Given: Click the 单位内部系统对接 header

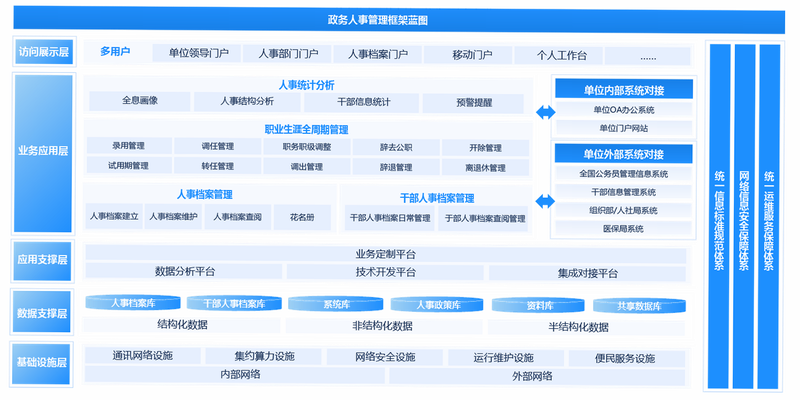Looking at the screenshot, I should (624, 90).
